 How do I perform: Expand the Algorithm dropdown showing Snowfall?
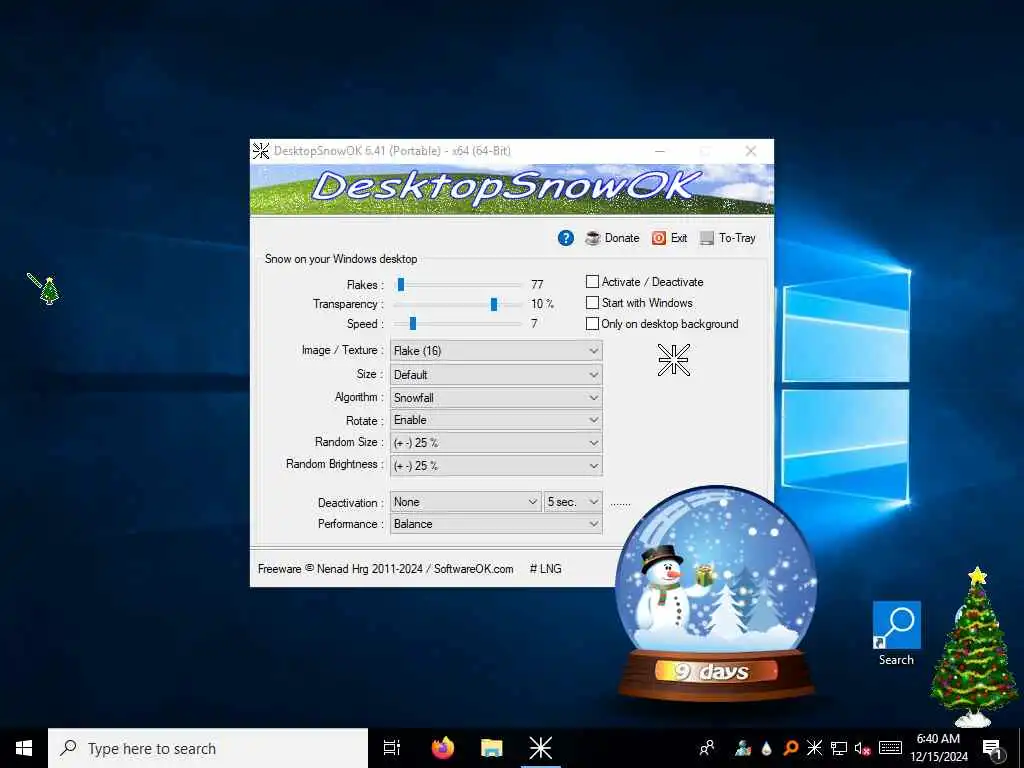(x=496, y=398)
